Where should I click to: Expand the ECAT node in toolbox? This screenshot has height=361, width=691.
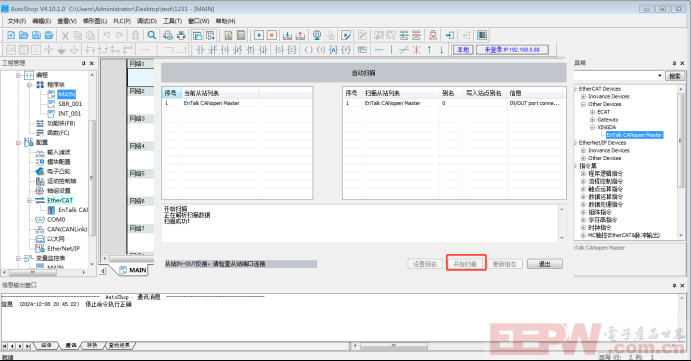click(592, 112)
